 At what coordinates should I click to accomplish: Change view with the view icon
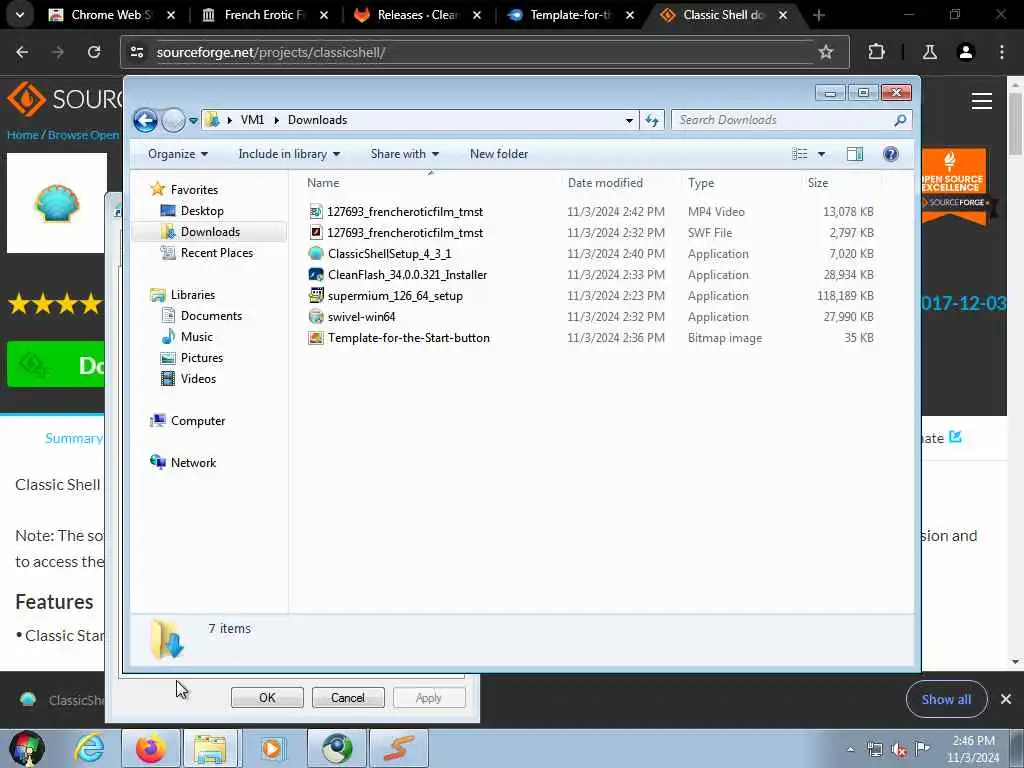[799, 153]
